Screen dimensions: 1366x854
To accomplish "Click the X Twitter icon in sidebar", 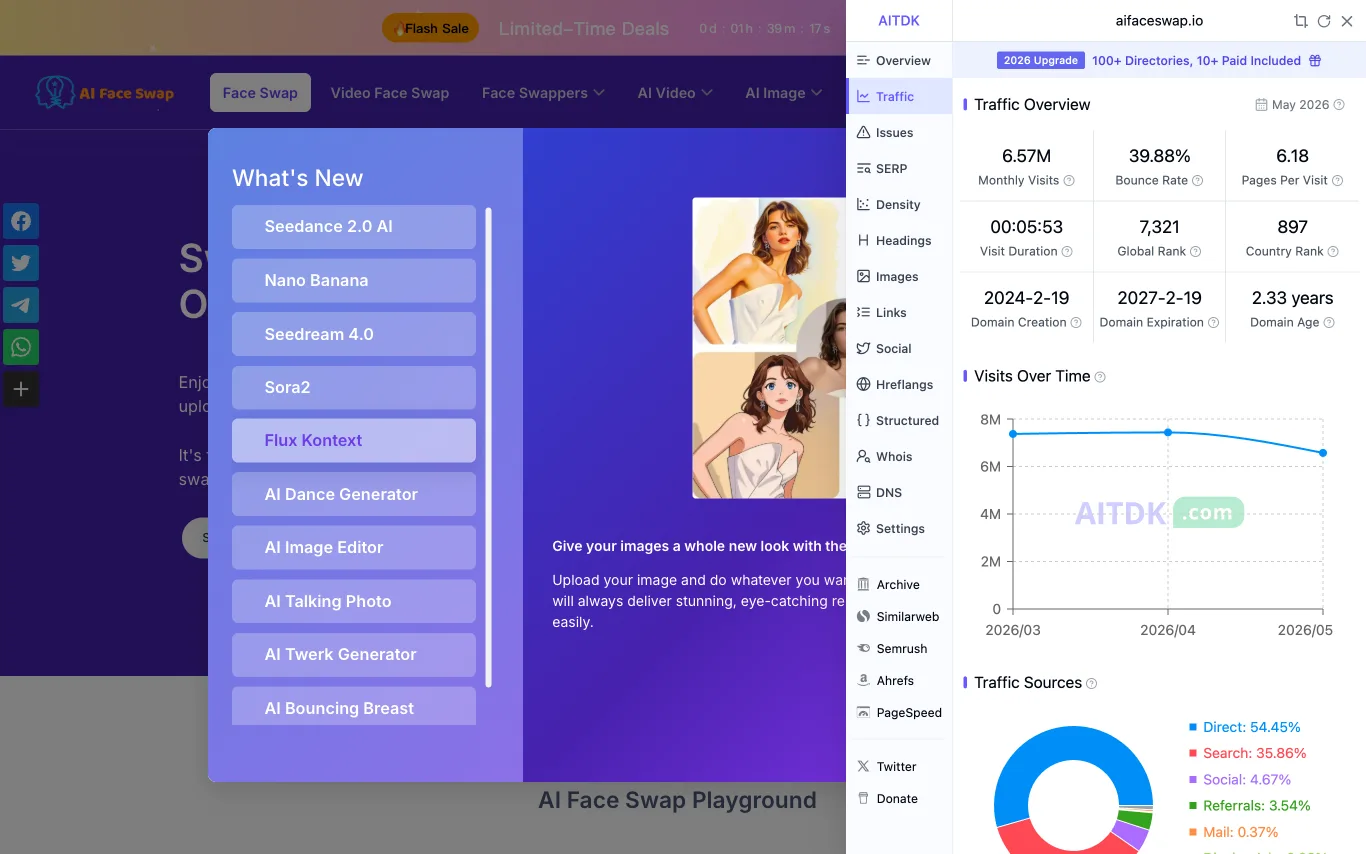I will (x=864, y=767).
